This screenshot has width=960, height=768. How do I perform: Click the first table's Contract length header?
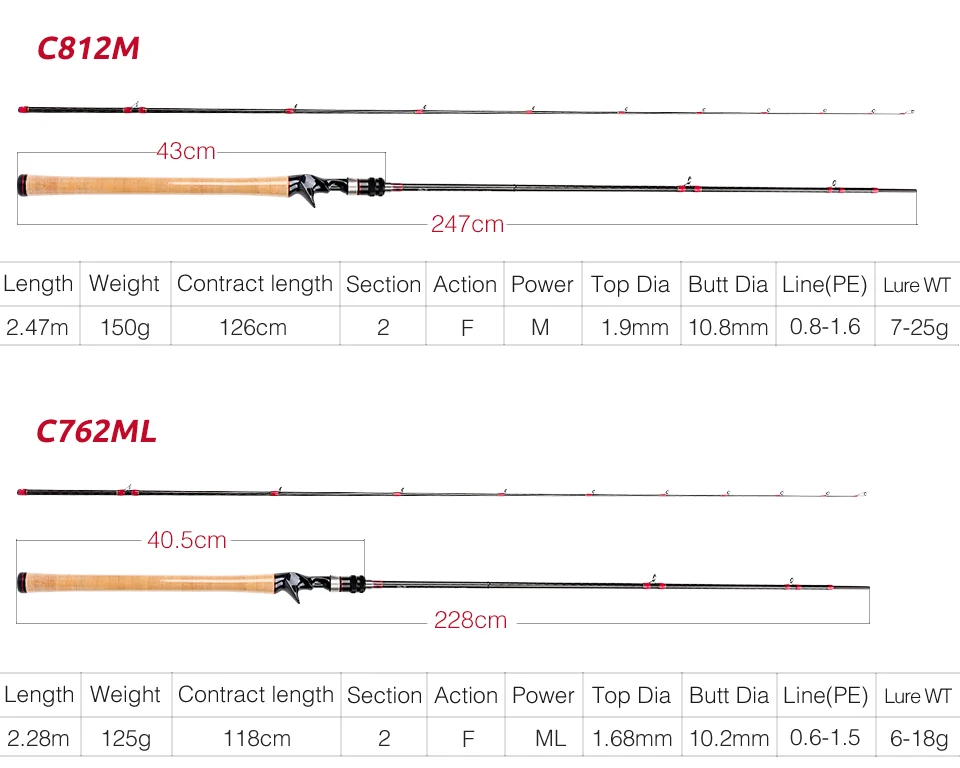point(255,284)
